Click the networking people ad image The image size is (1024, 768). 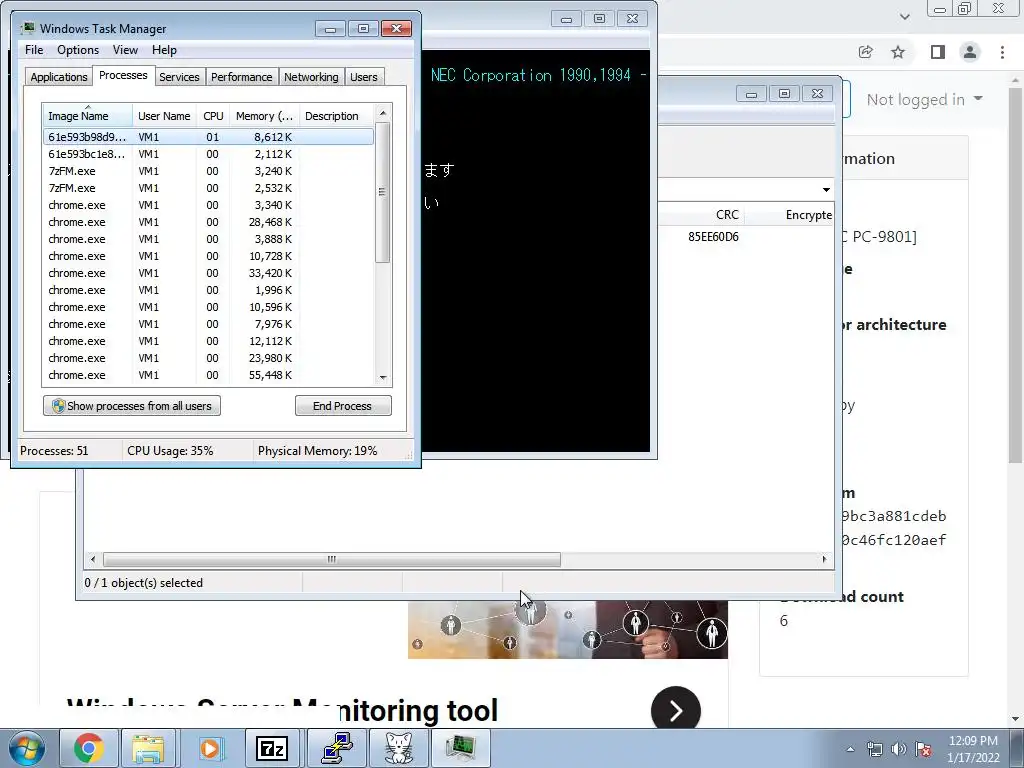[x=568, y=629]
